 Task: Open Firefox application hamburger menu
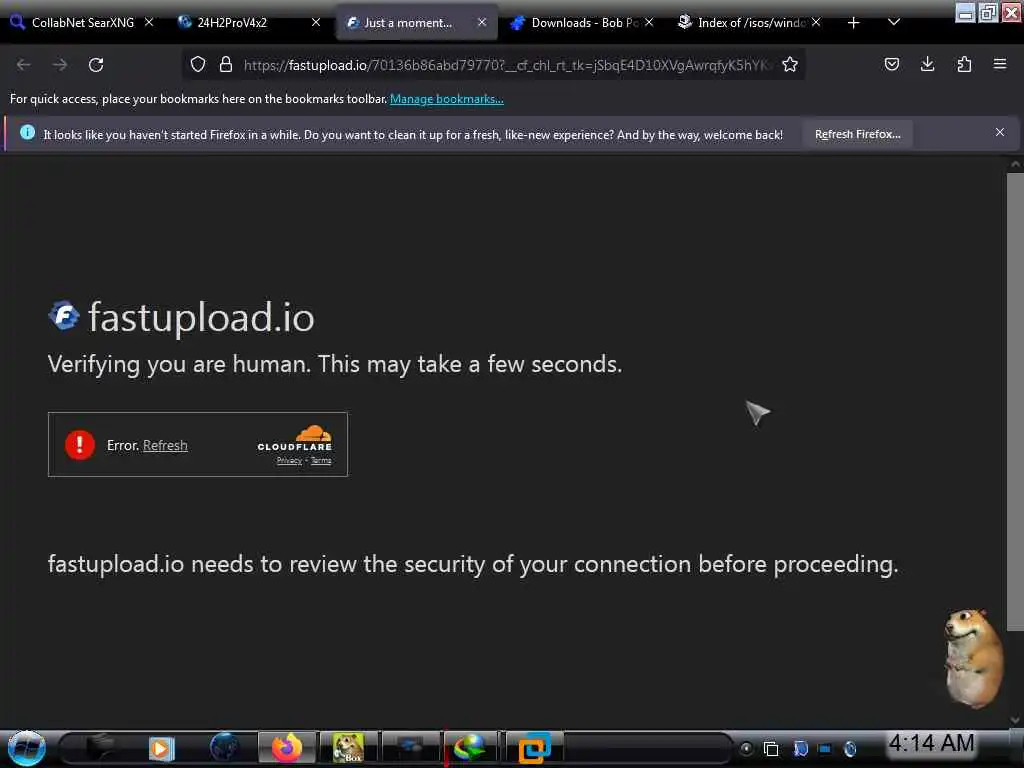point(1000,64)
